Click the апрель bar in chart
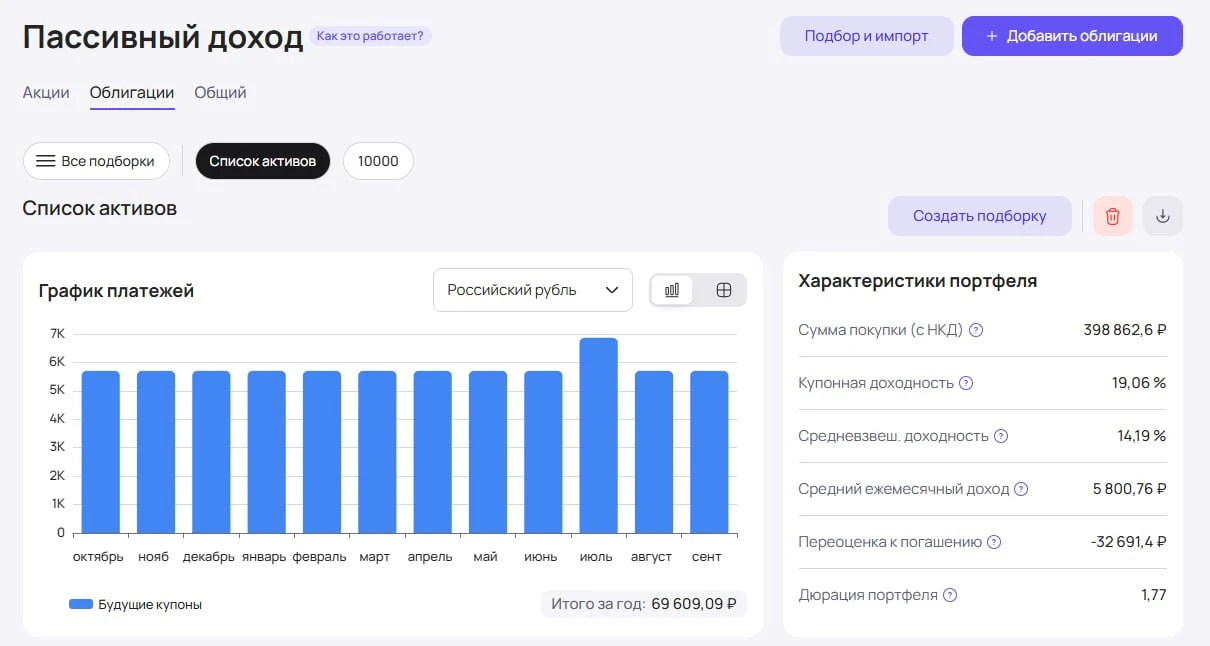The height and width of the screenshot is (646, 1210). point(433,452)
